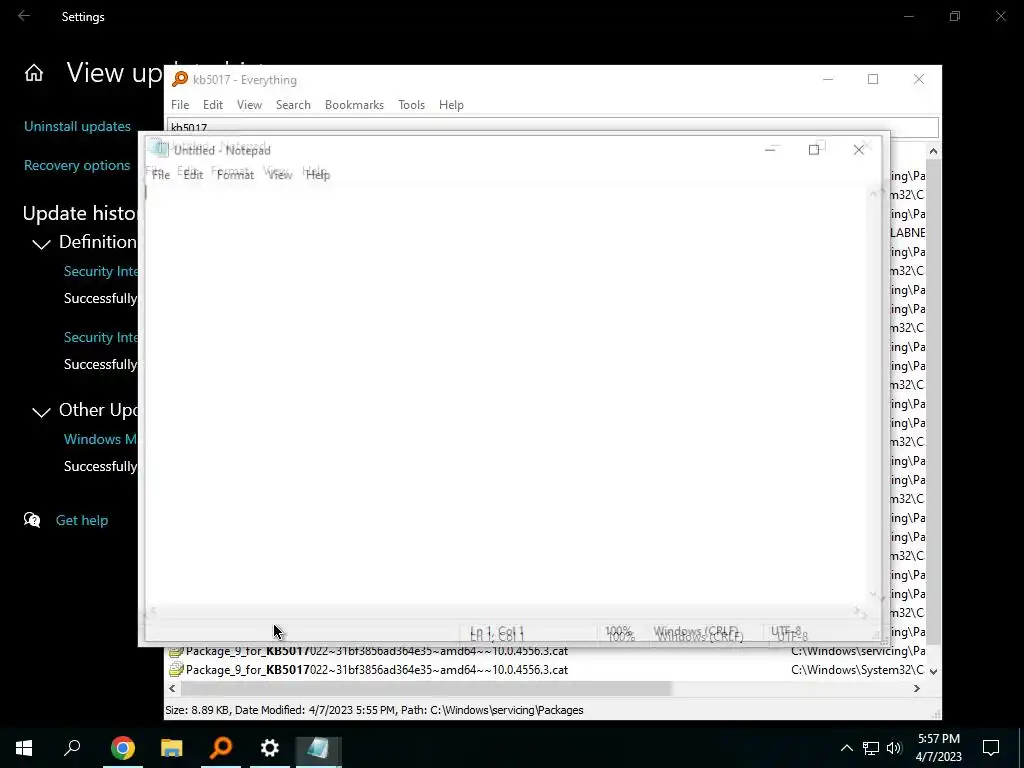Open Everything's Tools menu
This screenshot has width=1024, height=768.
click(x=411, y=104)
